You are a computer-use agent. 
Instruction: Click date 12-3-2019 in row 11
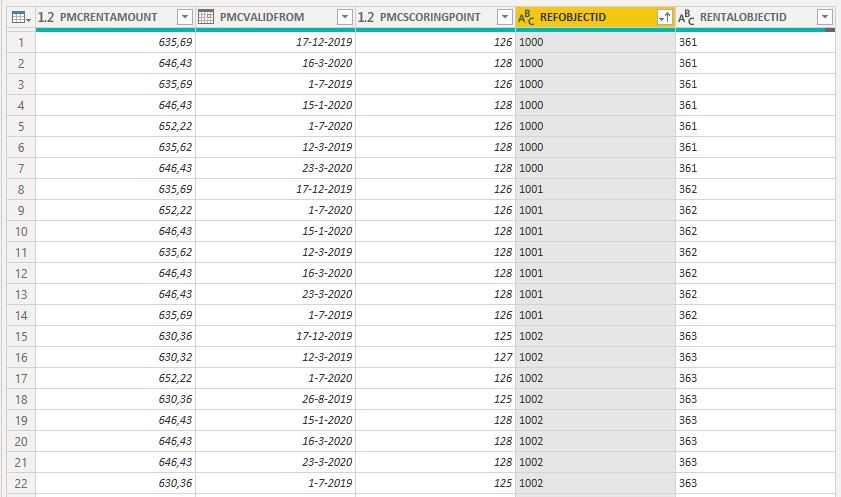pos(327,252)
